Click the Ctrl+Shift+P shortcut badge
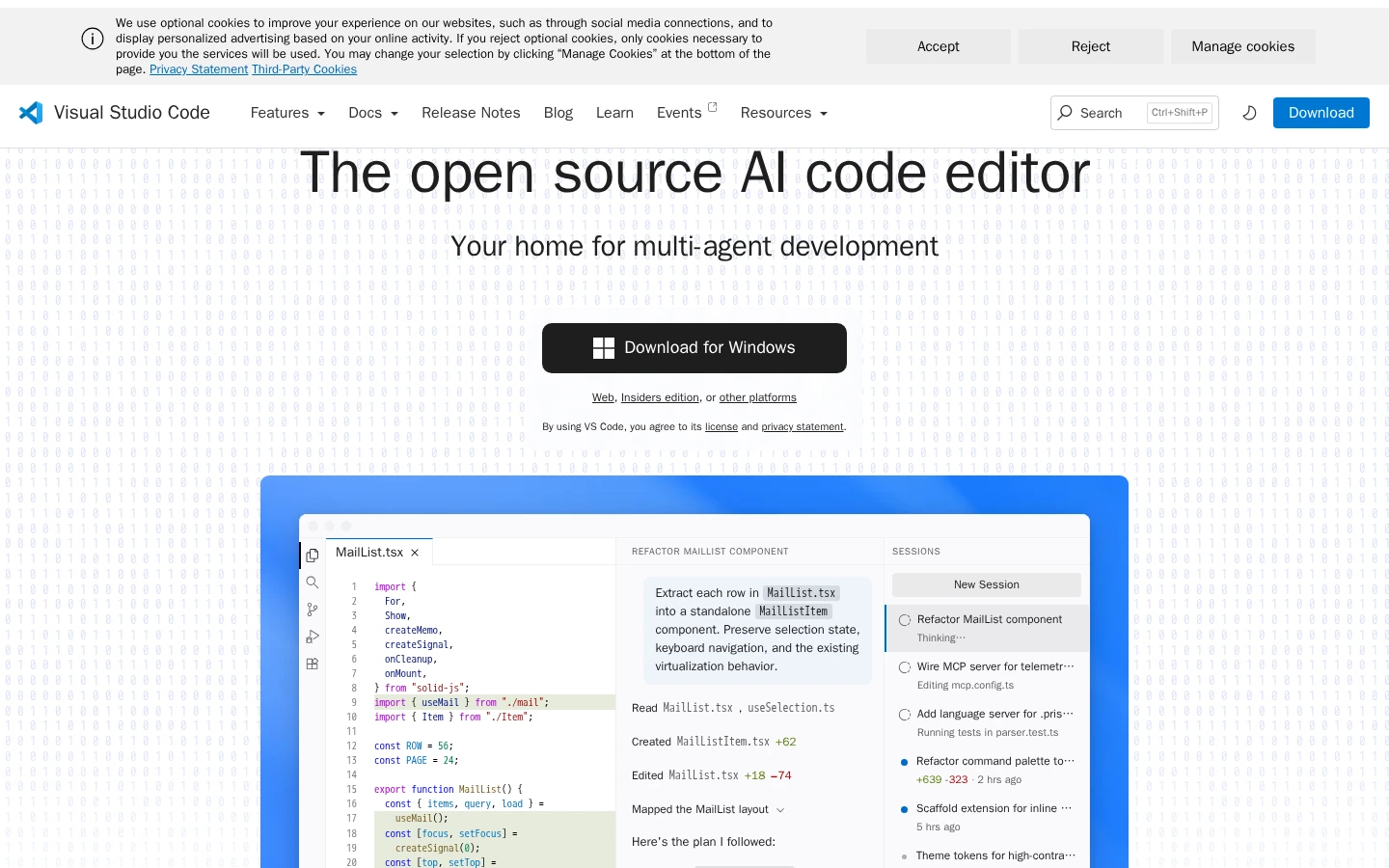The height and width of the screenshot is (868, 1389). (x=1180, y=113)
